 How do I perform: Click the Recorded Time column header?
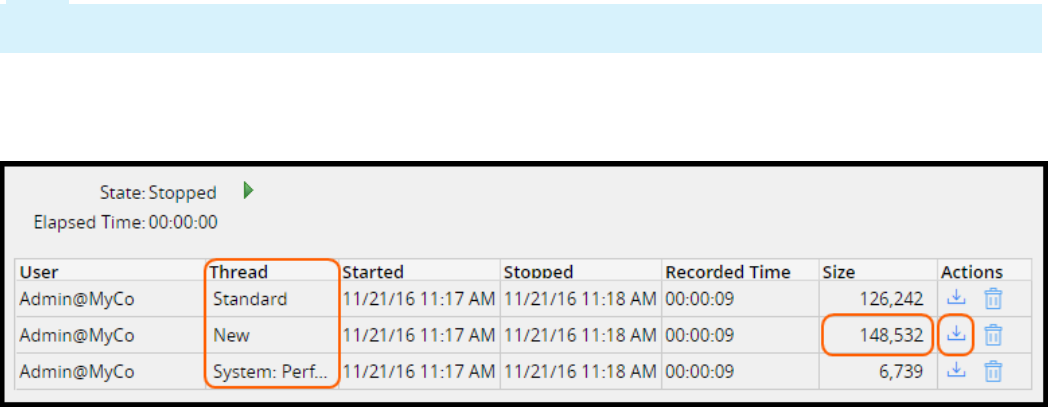pos(728,271)
